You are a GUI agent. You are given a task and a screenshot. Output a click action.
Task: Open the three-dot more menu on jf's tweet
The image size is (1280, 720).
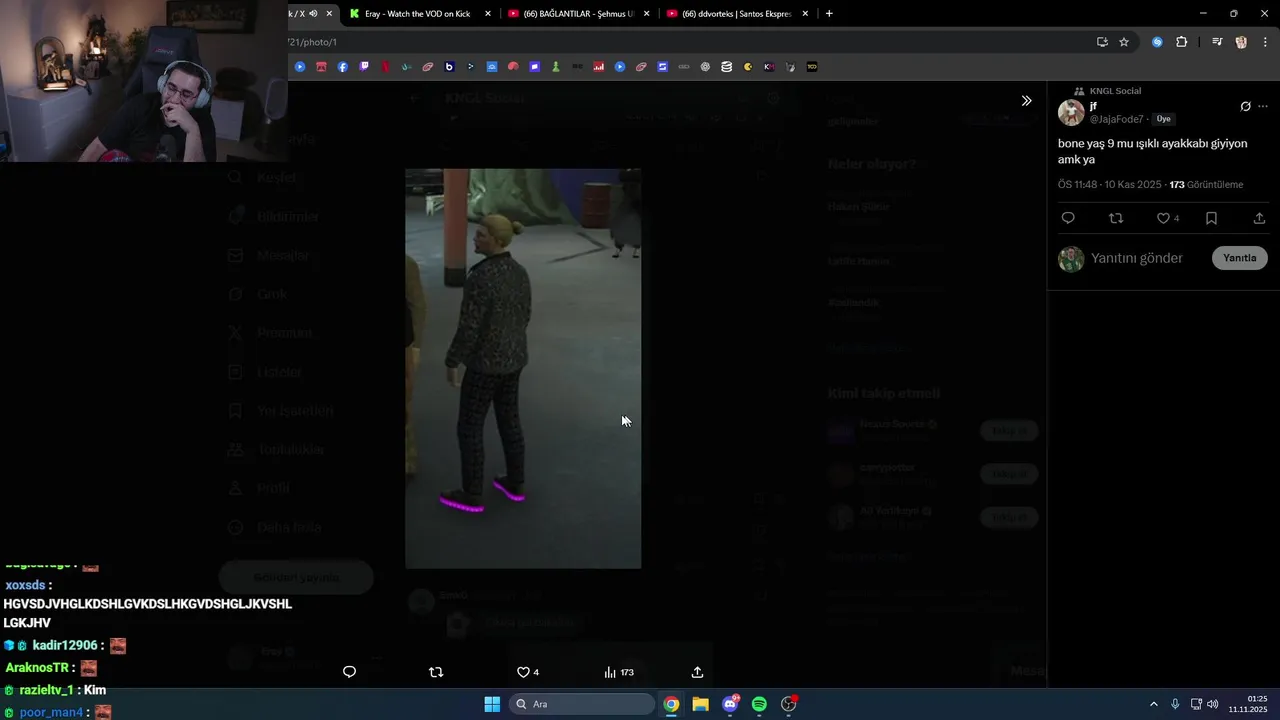pyautogui.click(x=1263, y=106)
